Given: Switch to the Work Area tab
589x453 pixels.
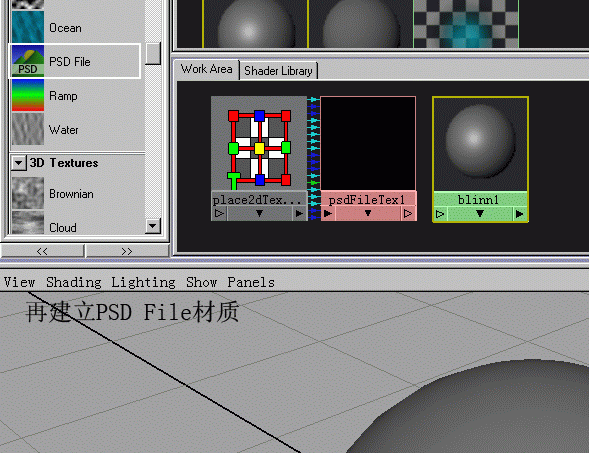Looking at the screenshot, I should coord(206,69).
